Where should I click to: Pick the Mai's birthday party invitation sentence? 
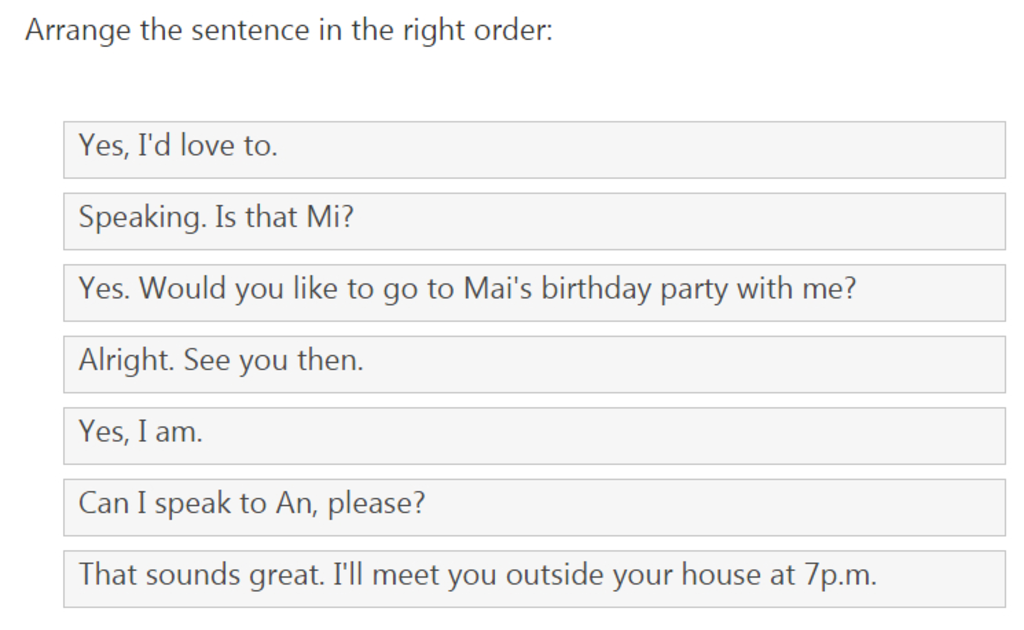(x=534, y=292)
